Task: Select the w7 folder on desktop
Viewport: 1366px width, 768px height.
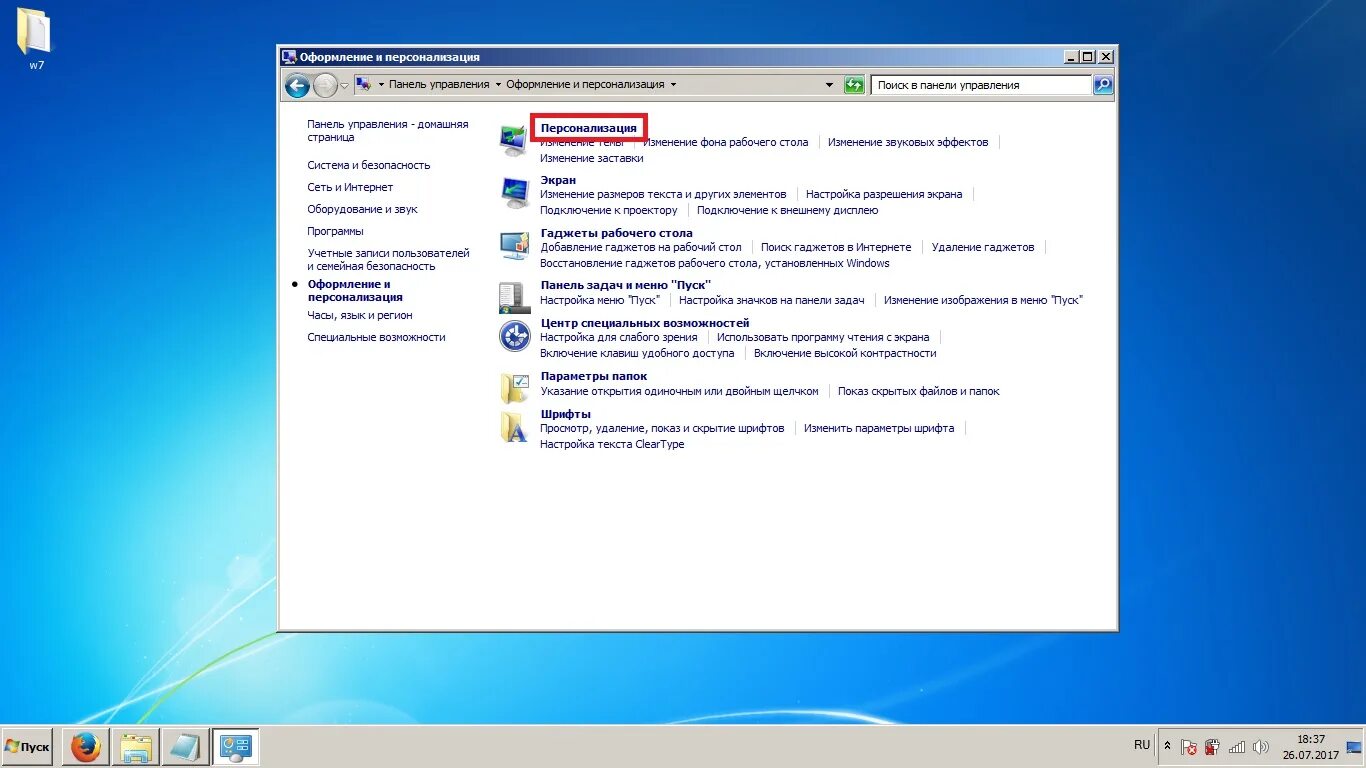Action: point(35,40)
